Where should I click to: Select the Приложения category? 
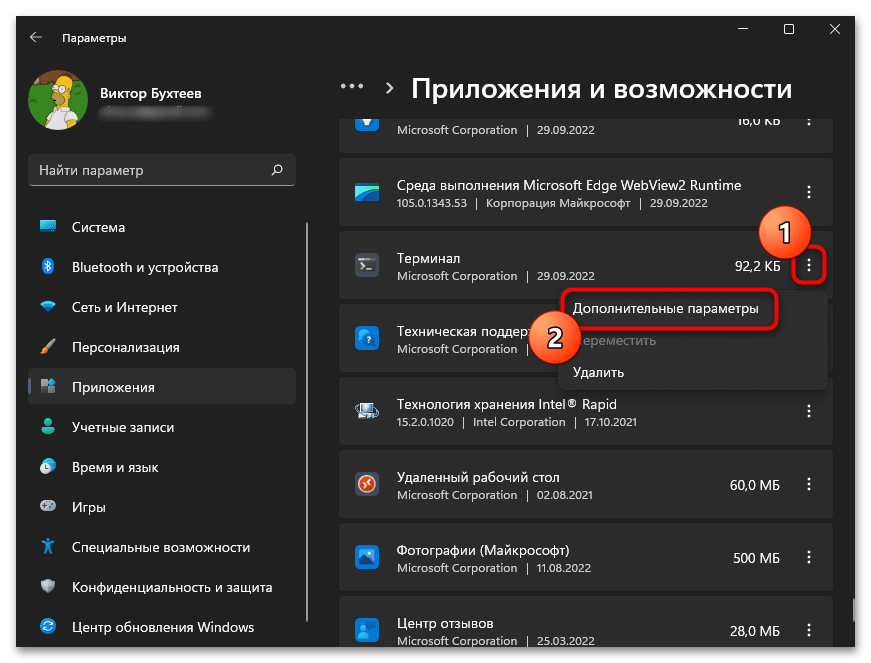point(162,387)
